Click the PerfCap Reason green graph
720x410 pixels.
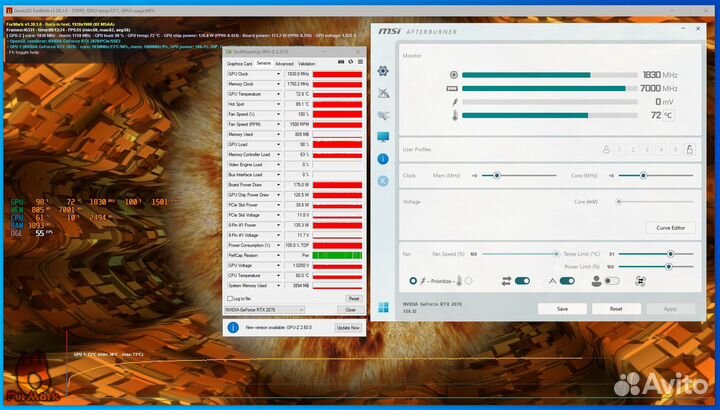click(x=338, y=255)
